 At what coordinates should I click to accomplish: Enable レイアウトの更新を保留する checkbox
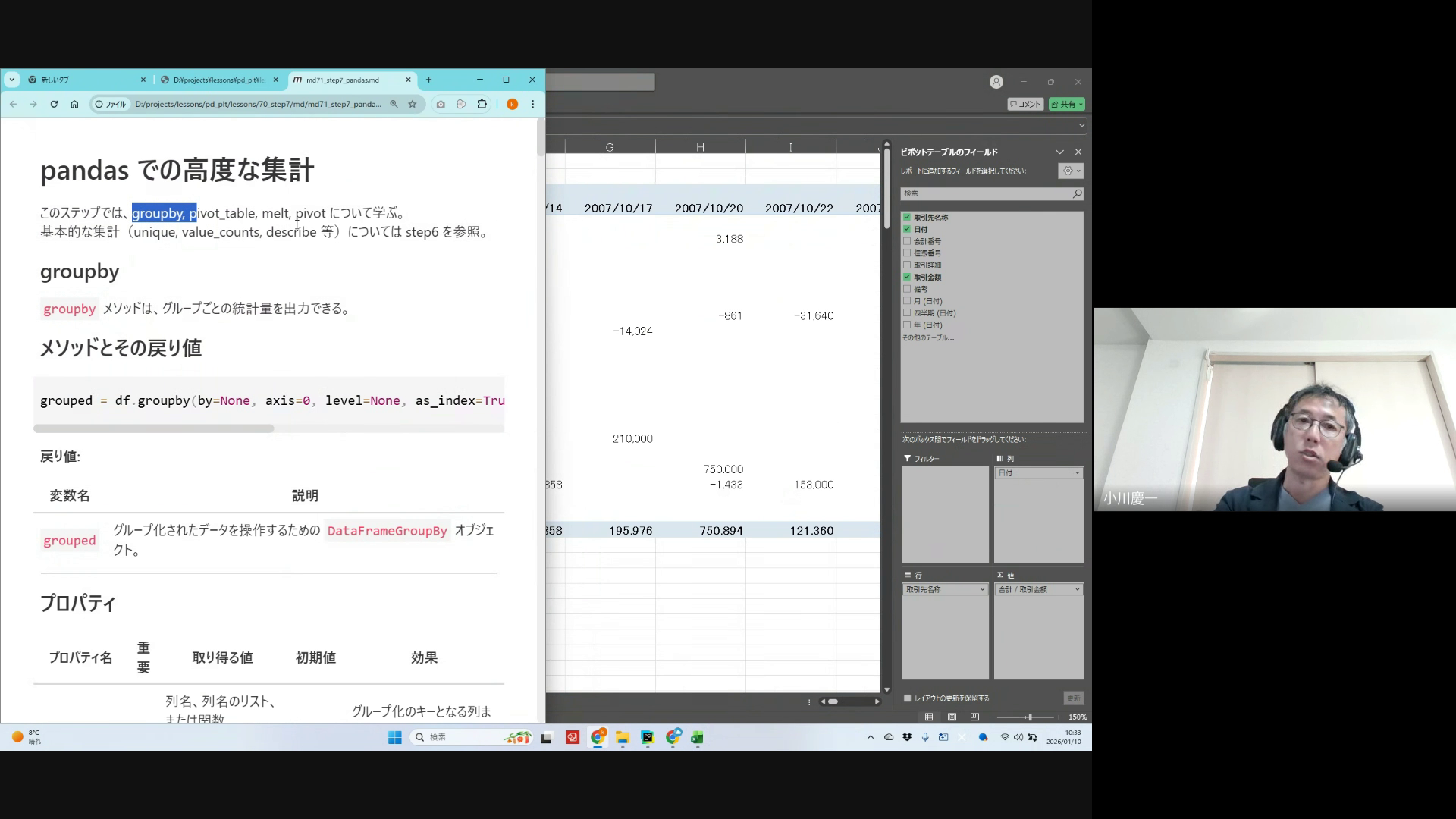point(908,698)
